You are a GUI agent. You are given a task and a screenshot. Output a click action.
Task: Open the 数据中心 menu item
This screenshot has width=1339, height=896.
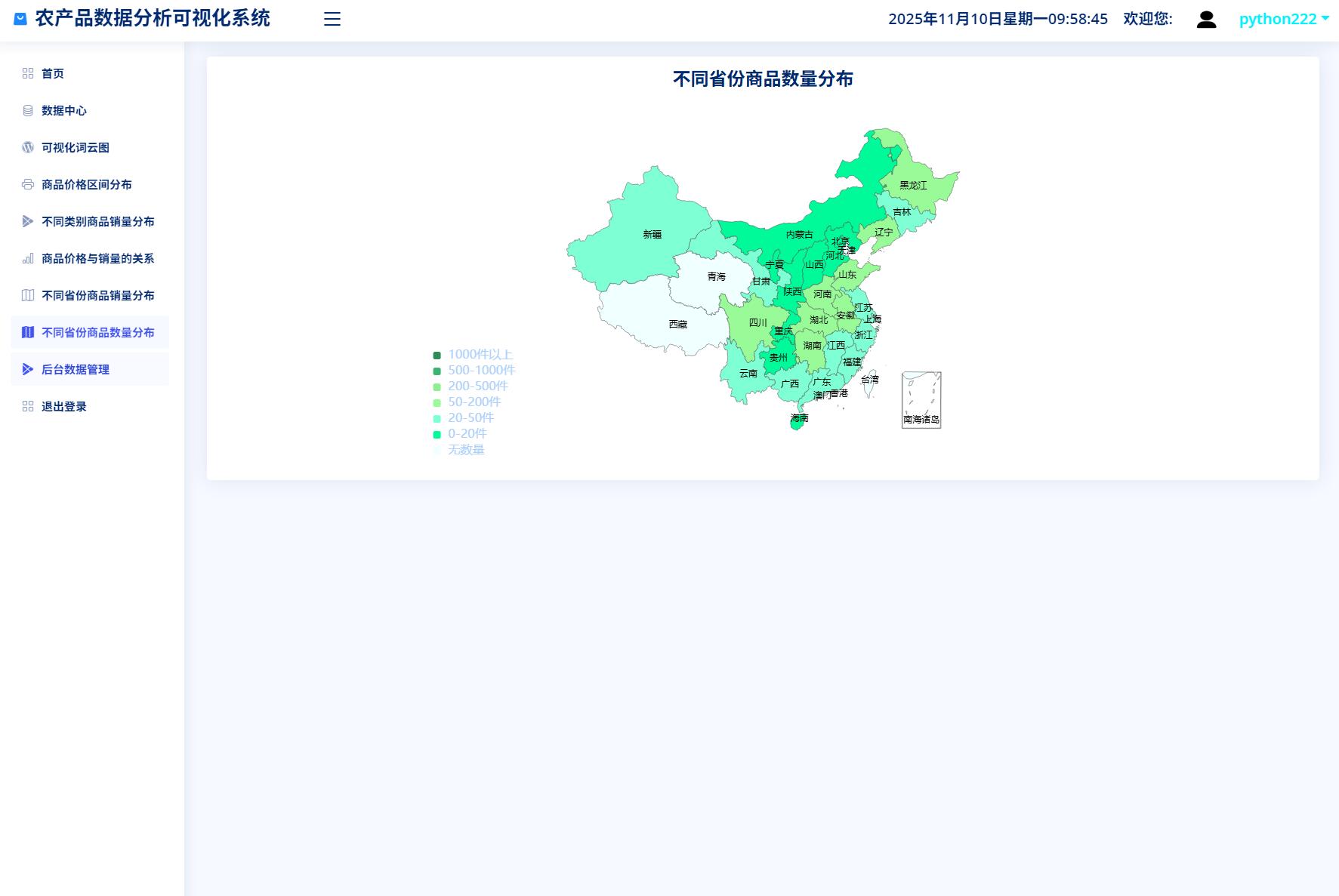click(90, 110)
